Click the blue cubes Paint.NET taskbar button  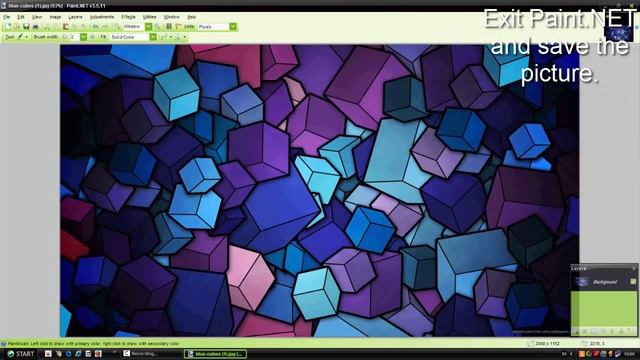coord(215,354)
